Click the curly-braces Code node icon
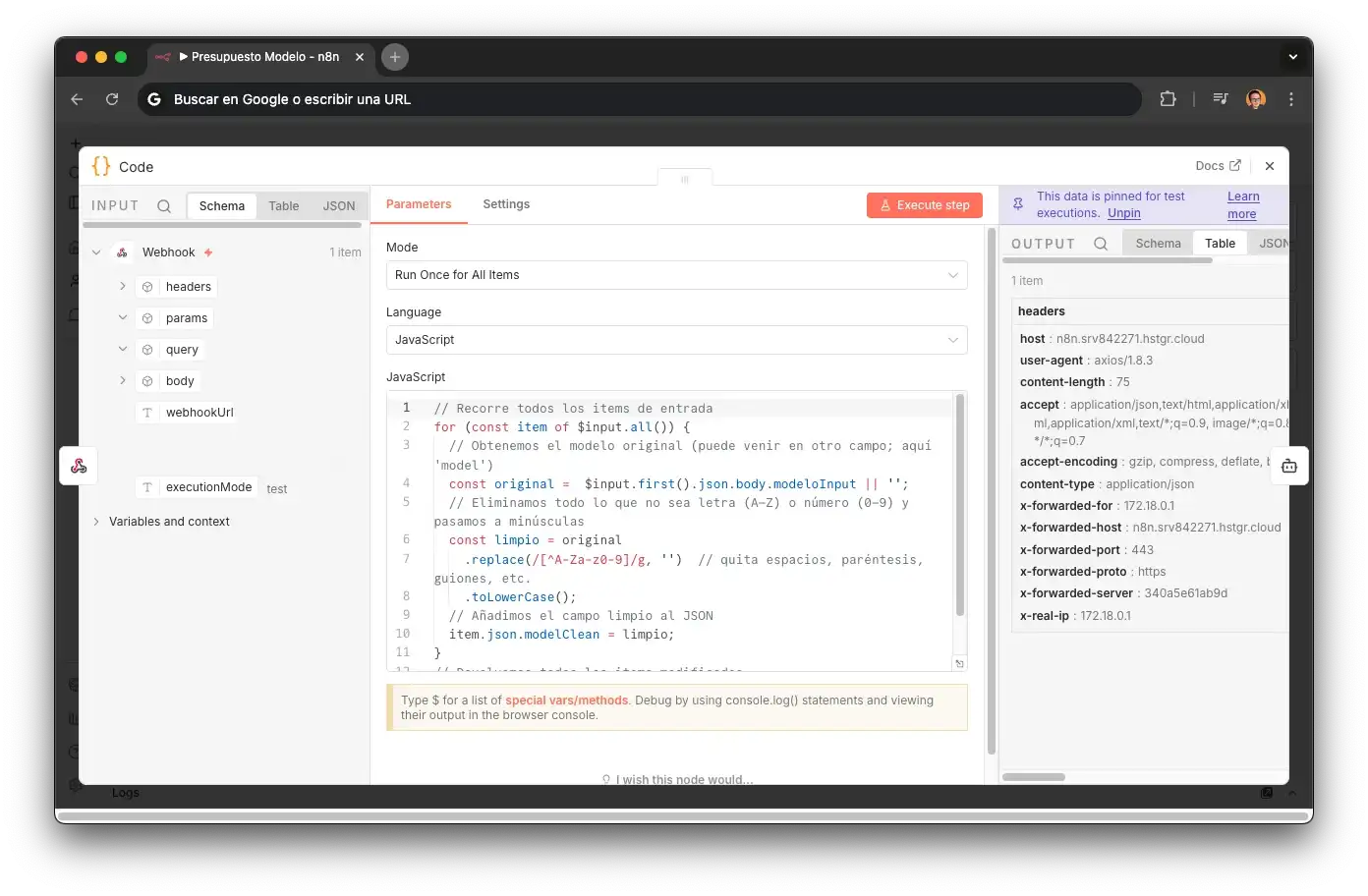The width and height of the screenshot is (1368, 896). [99, 166]
